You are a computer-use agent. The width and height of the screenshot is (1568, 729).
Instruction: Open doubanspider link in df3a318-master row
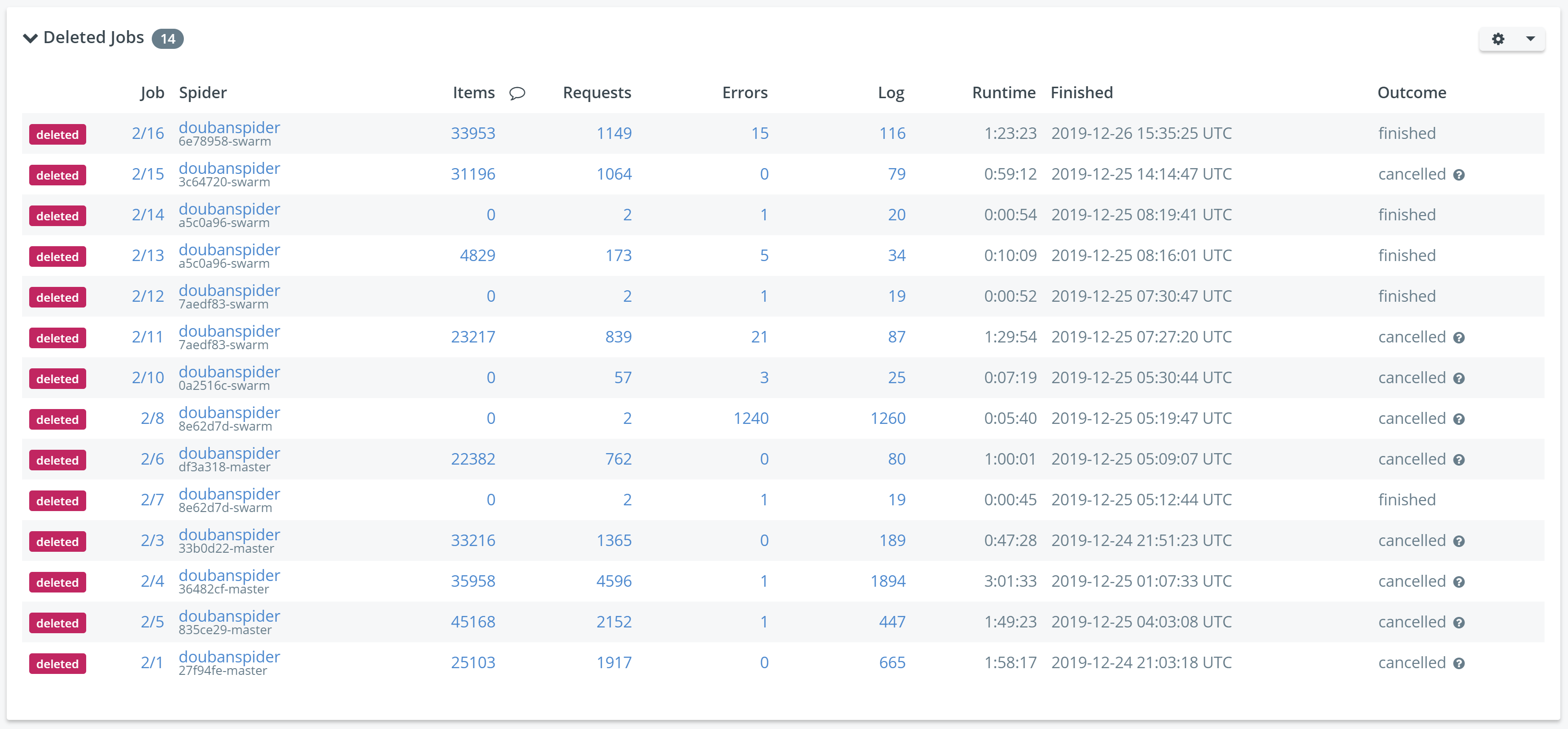coord(229,453)
